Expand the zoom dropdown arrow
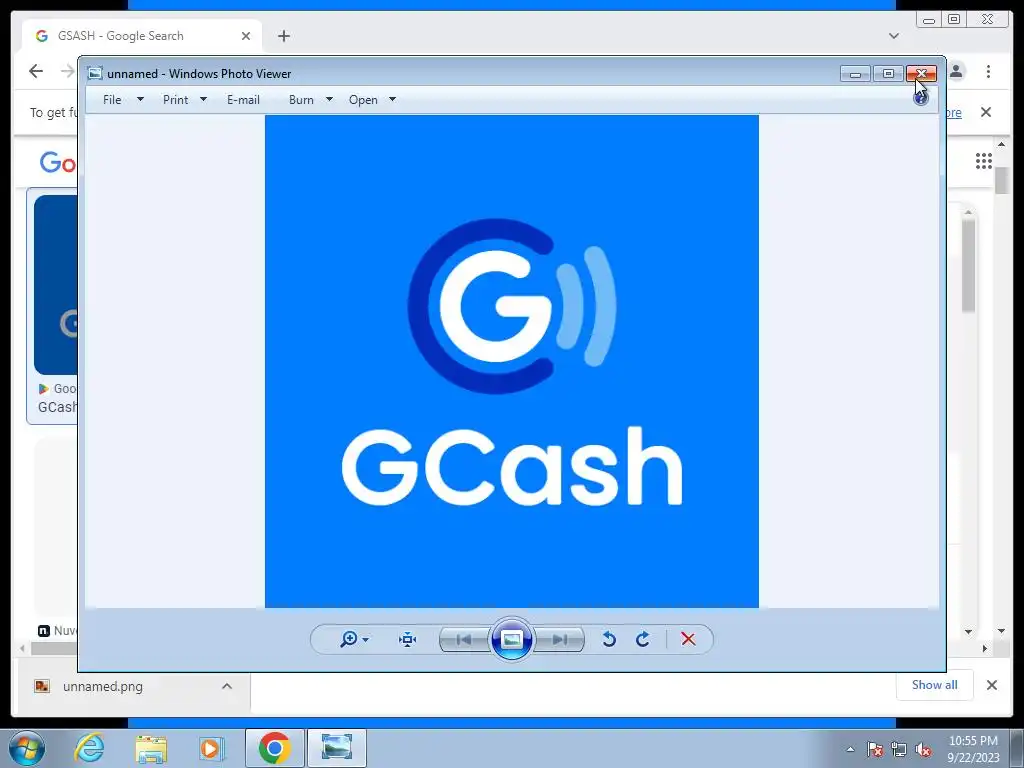Viewport: 1024px width, 768px height. pyautogui.click(x=366, y=639)
